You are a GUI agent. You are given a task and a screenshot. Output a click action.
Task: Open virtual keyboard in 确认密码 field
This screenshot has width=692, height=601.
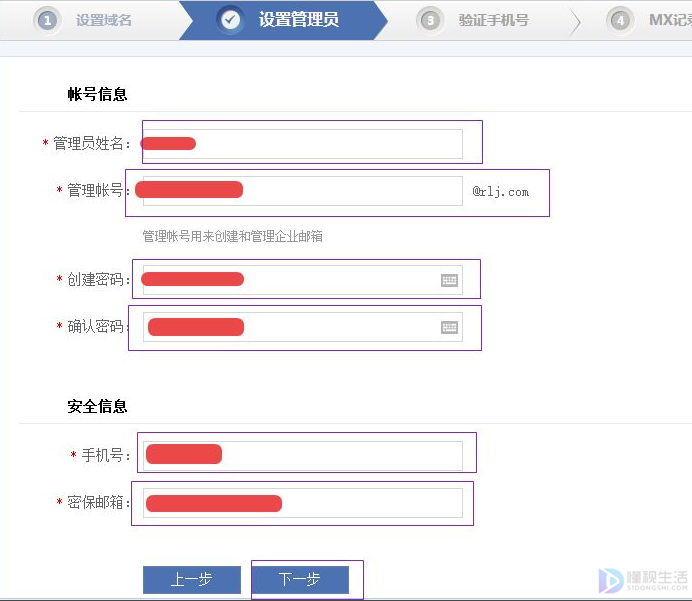pos(449,327)
